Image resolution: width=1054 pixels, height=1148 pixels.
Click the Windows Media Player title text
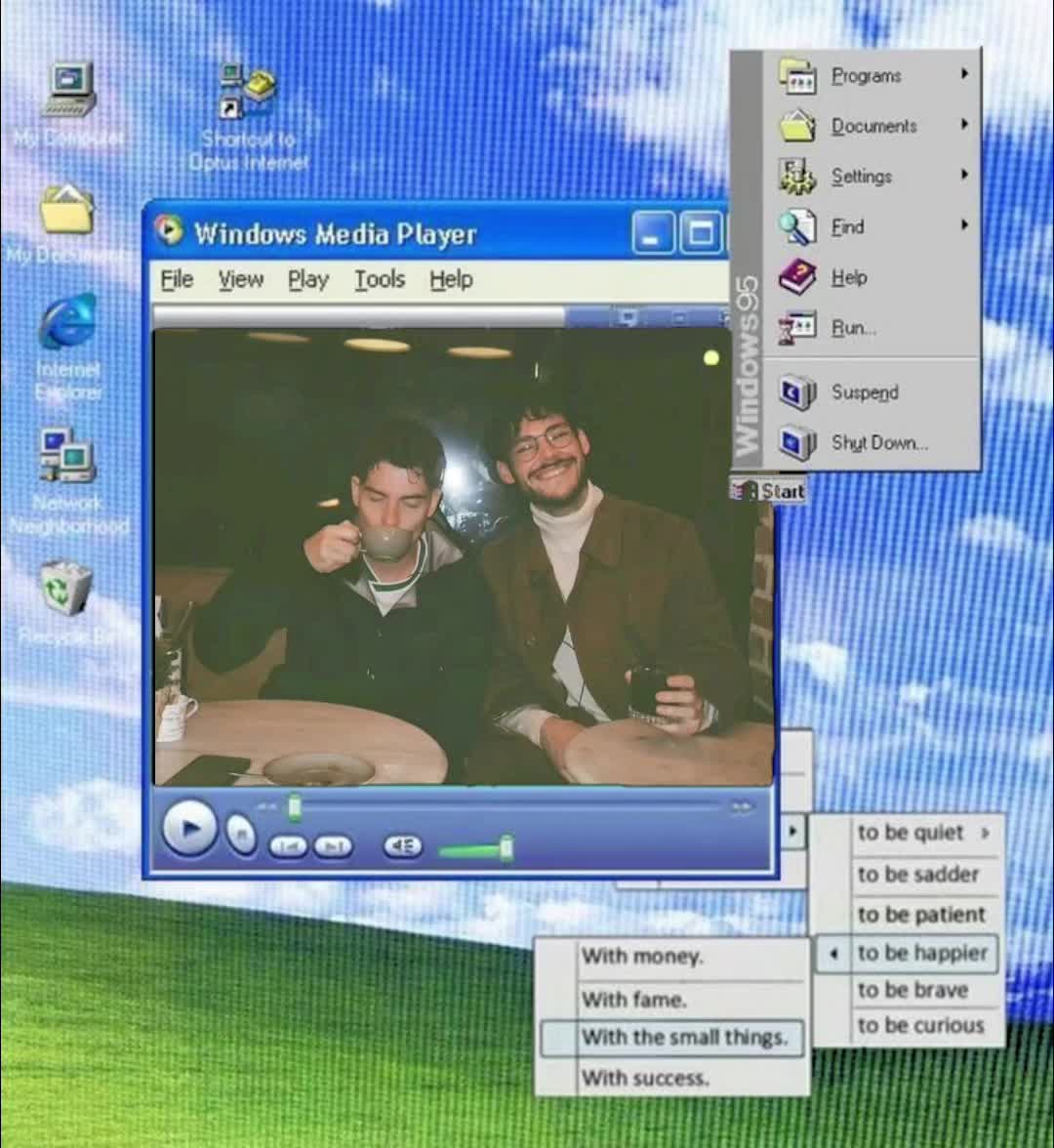(x=336, y=234)
